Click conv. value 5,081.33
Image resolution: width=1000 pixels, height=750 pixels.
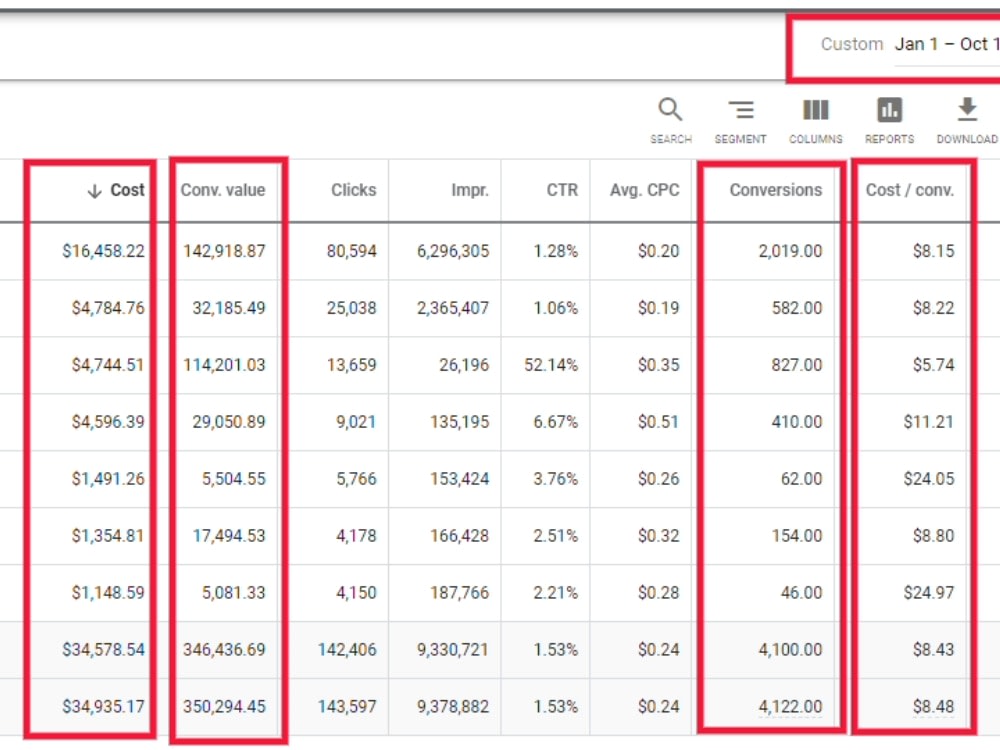[x=233, y=592]
